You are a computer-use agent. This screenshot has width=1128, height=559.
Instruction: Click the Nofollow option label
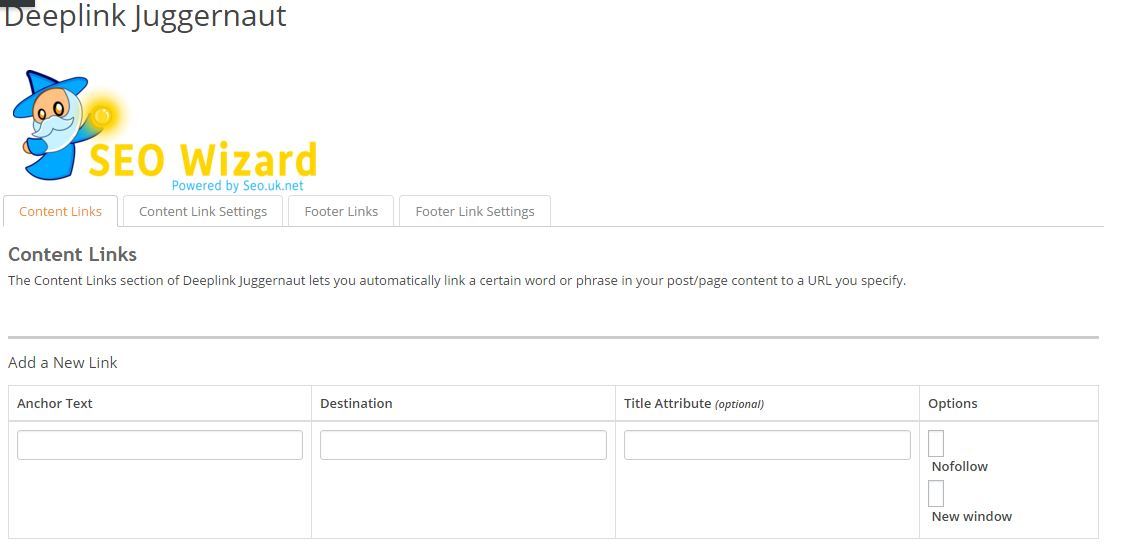pos(959,467)
